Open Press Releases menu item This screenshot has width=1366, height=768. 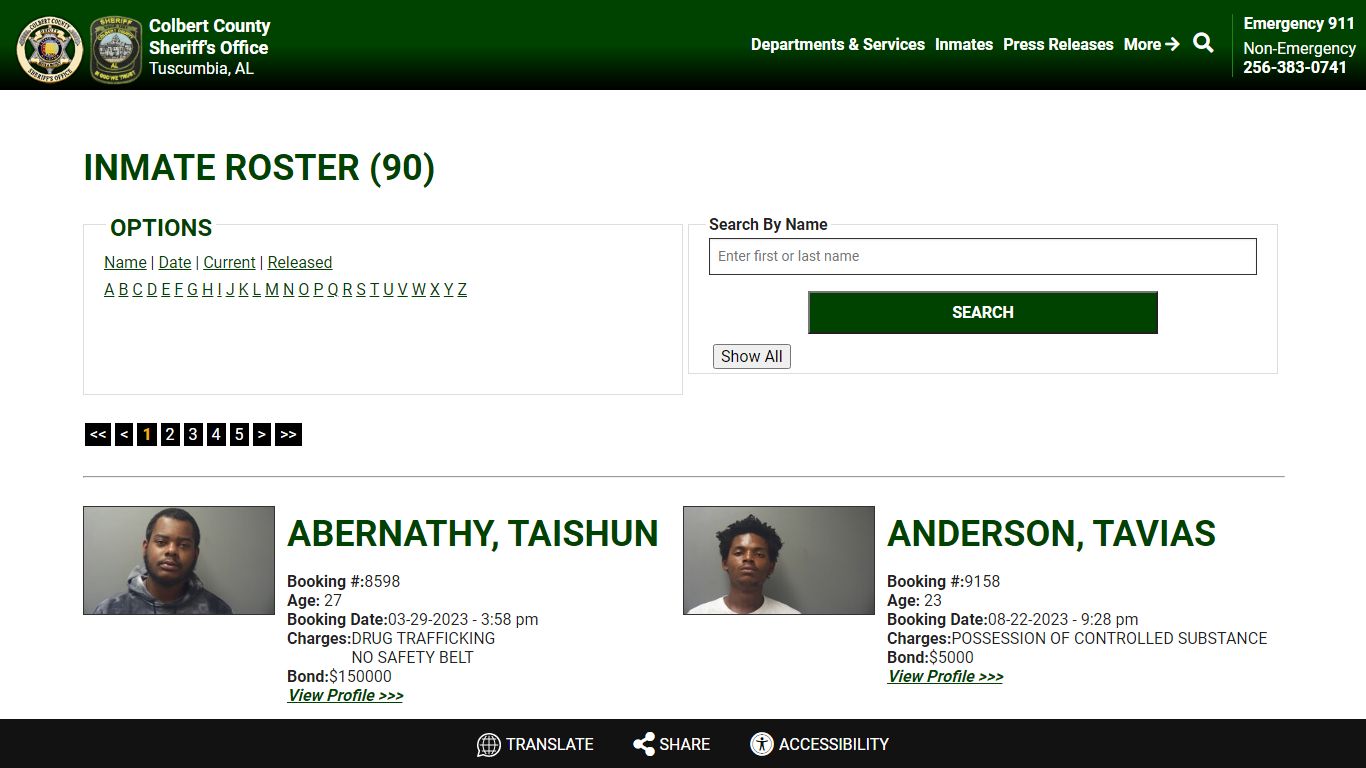[1058, 44]
